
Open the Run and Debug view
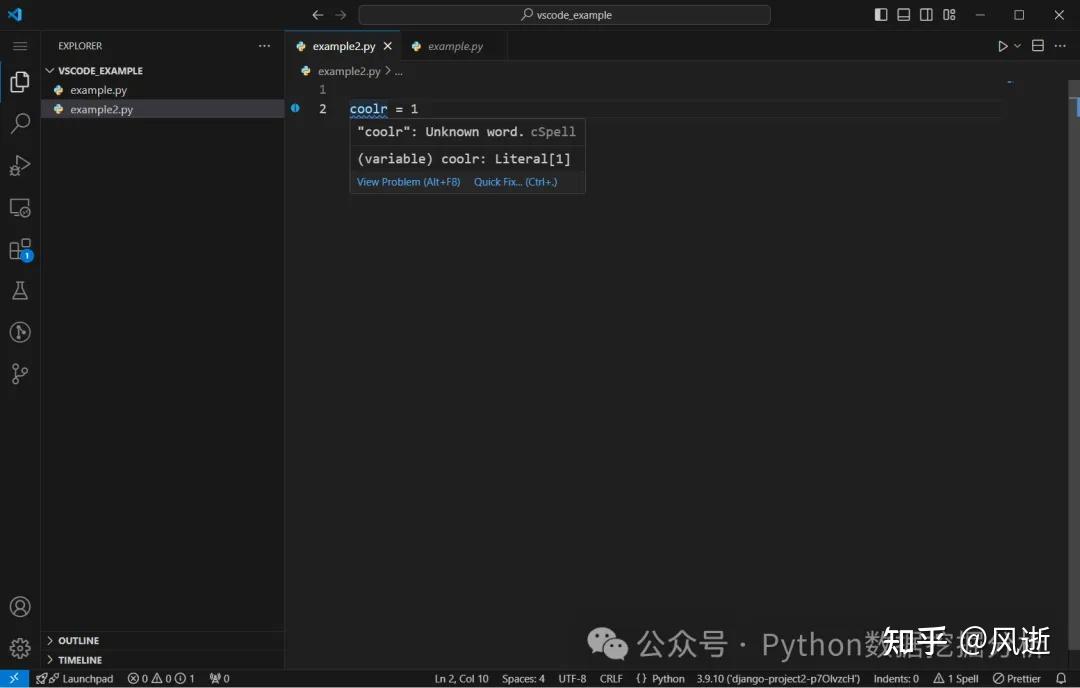tap(20, 166)
